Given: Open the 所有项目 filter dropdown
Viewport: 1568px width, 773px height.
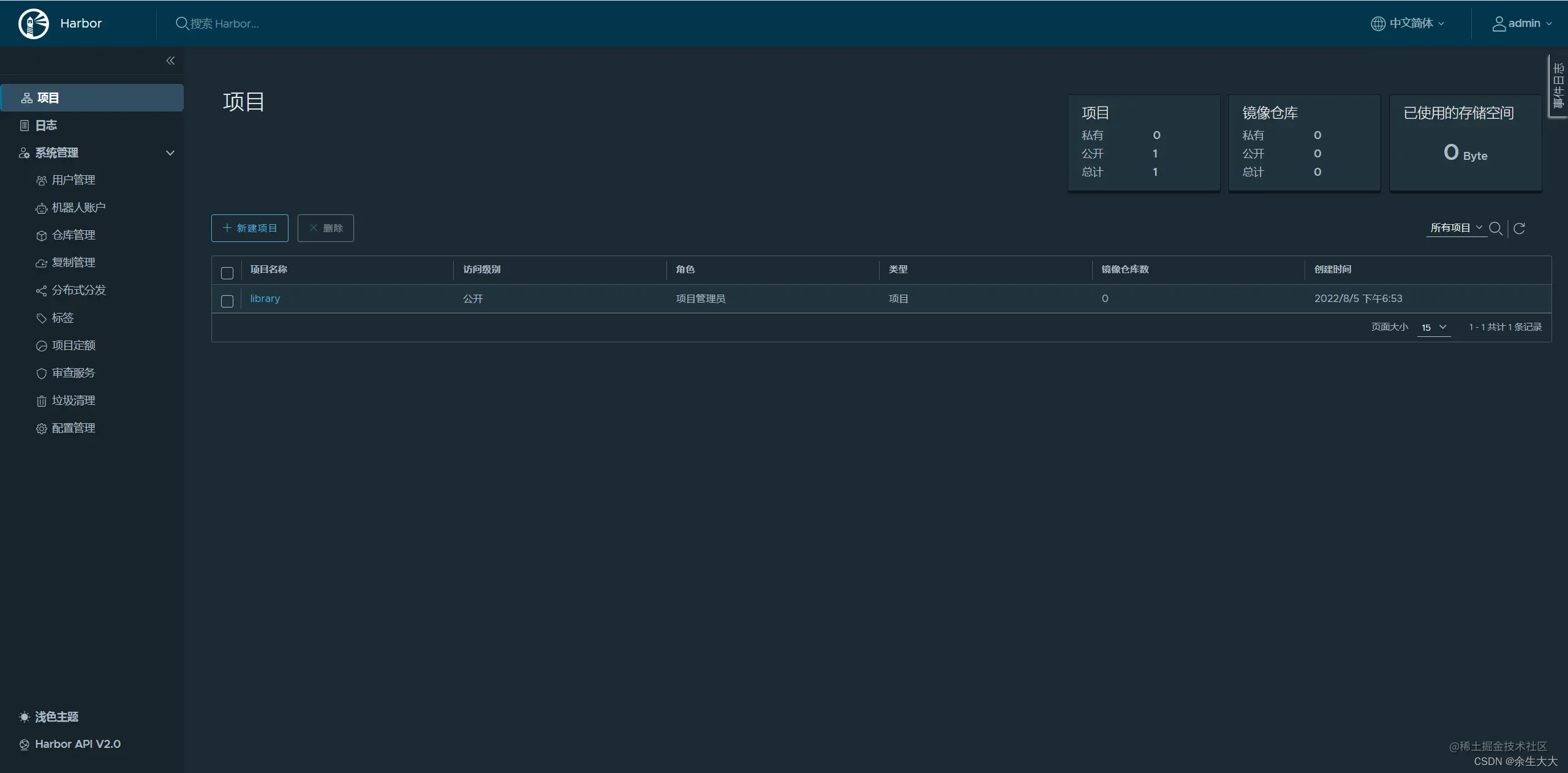Looking at the screenshot, I should (1456, 228).
